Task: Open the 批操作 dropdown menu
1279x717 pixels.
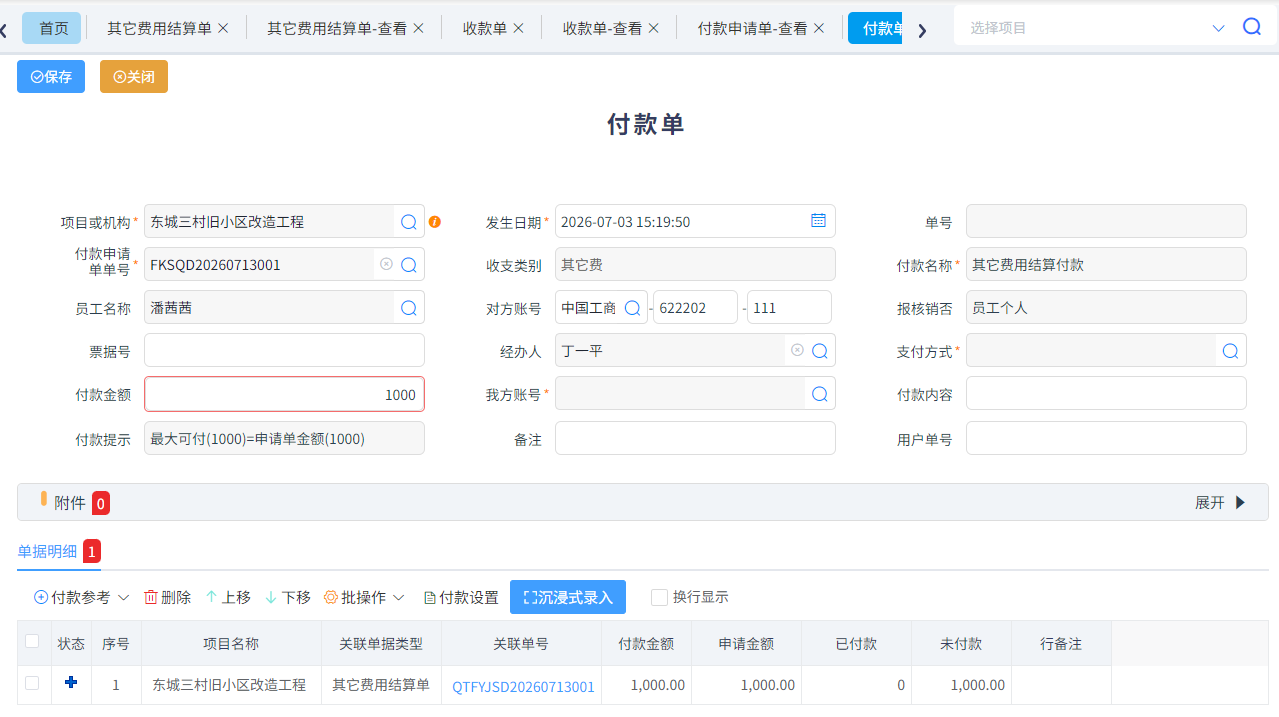Action: (x=364, y=597)
